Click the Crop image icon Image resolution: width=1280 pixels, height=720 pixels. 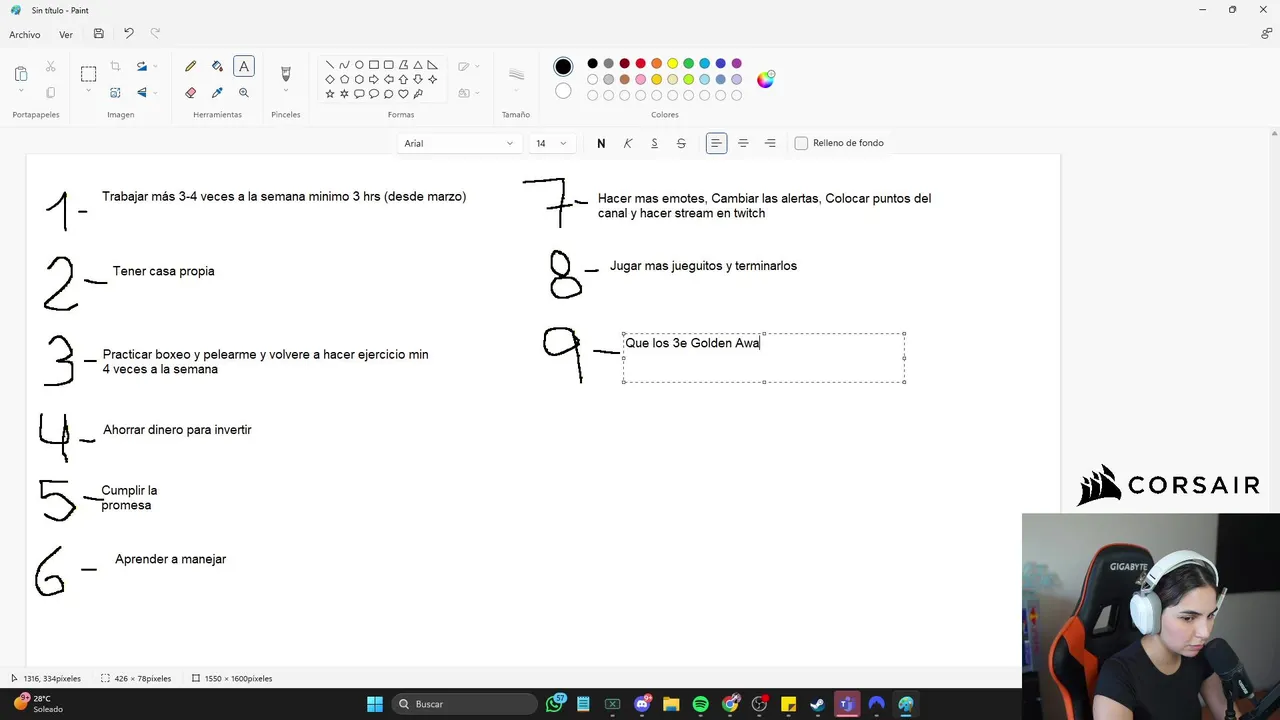pos(115,67)
